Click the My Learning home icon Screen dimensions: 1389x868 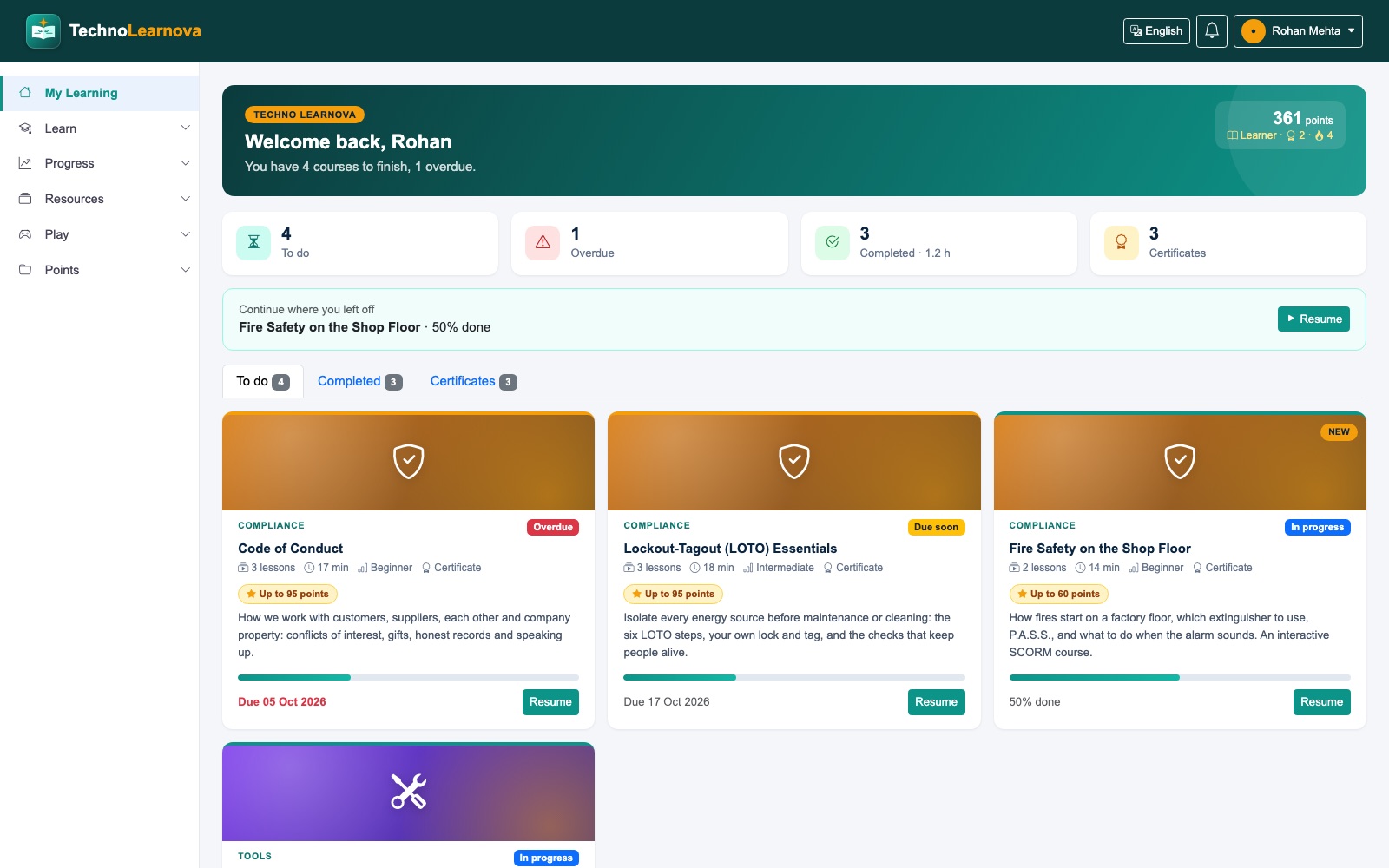coord(25,93)
